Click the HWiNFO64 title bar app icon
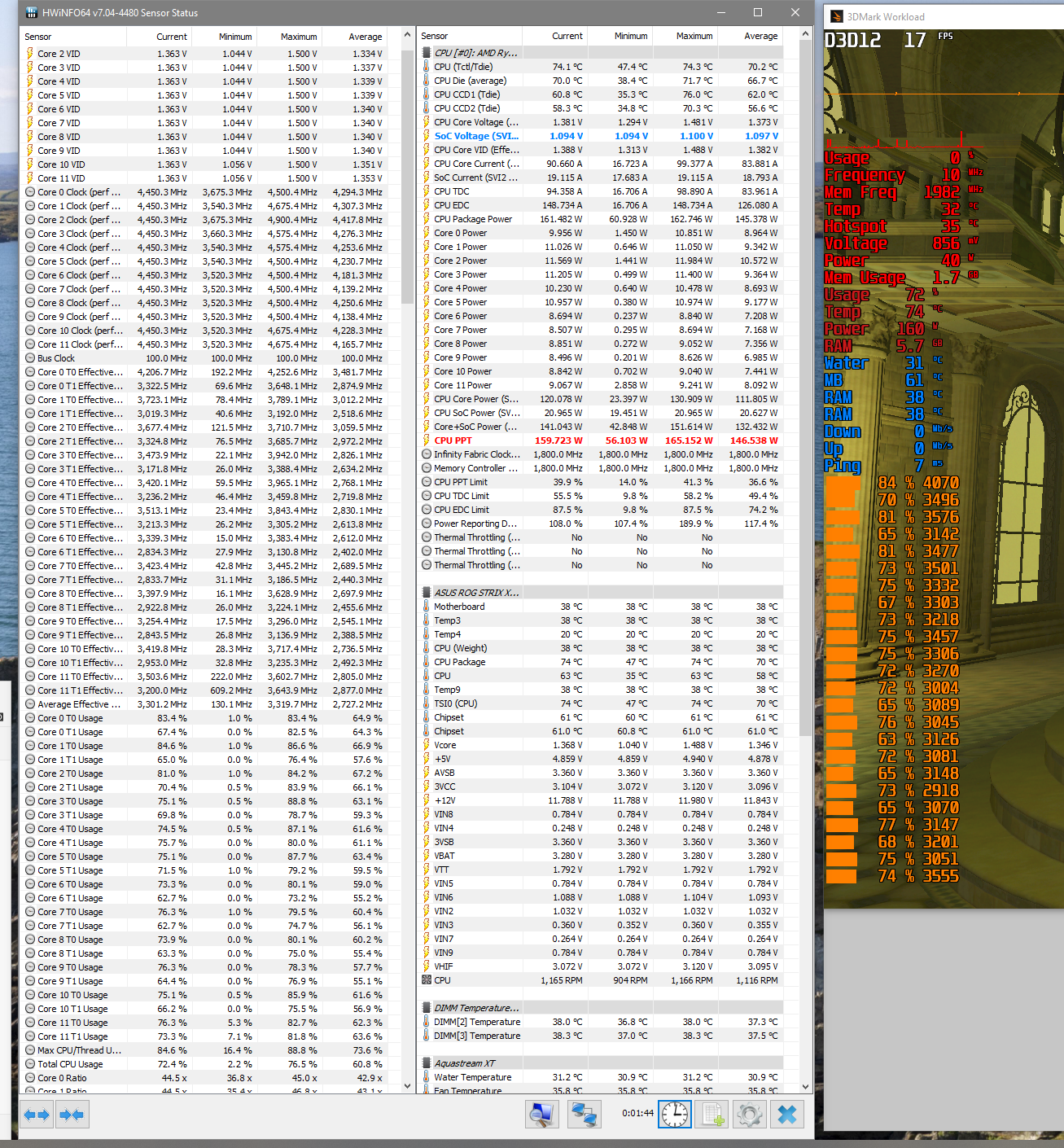The height and width of the screenshot is (1148, 1064). (31, 12)
